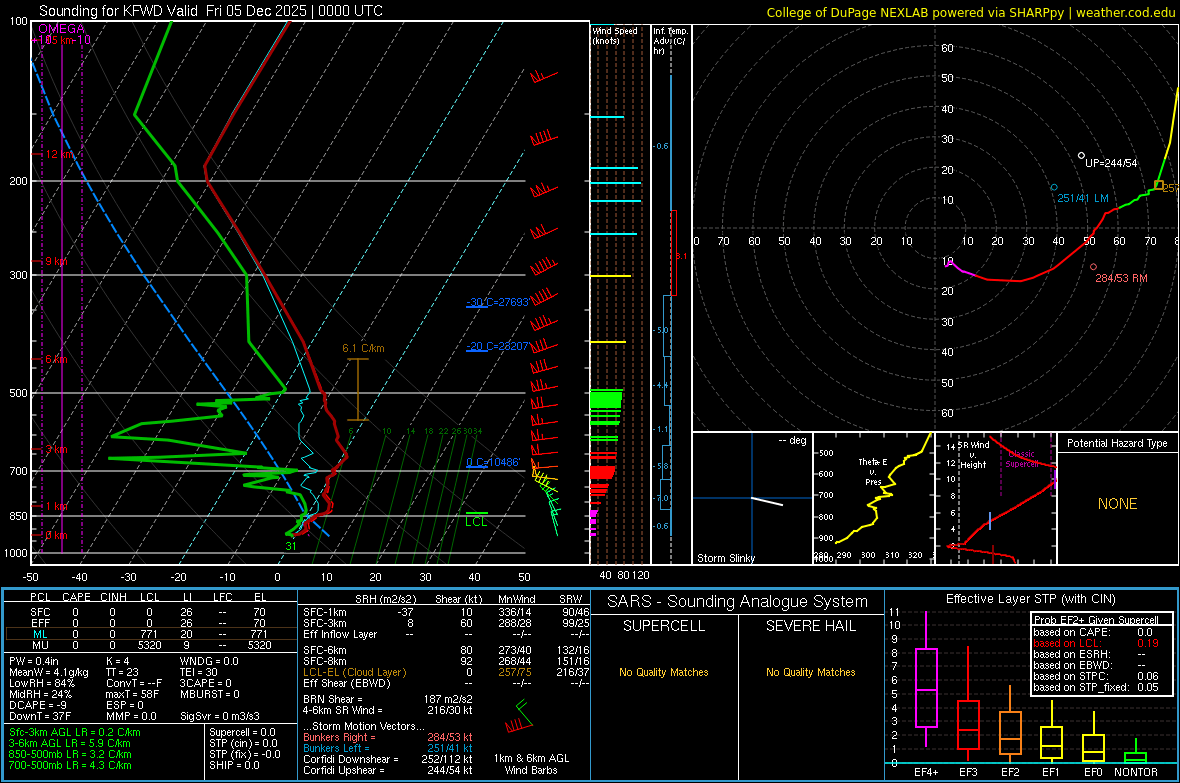Select the '6.1 C/km' lapse rate label
The image size is (1180, 783).
pos(363,348)
